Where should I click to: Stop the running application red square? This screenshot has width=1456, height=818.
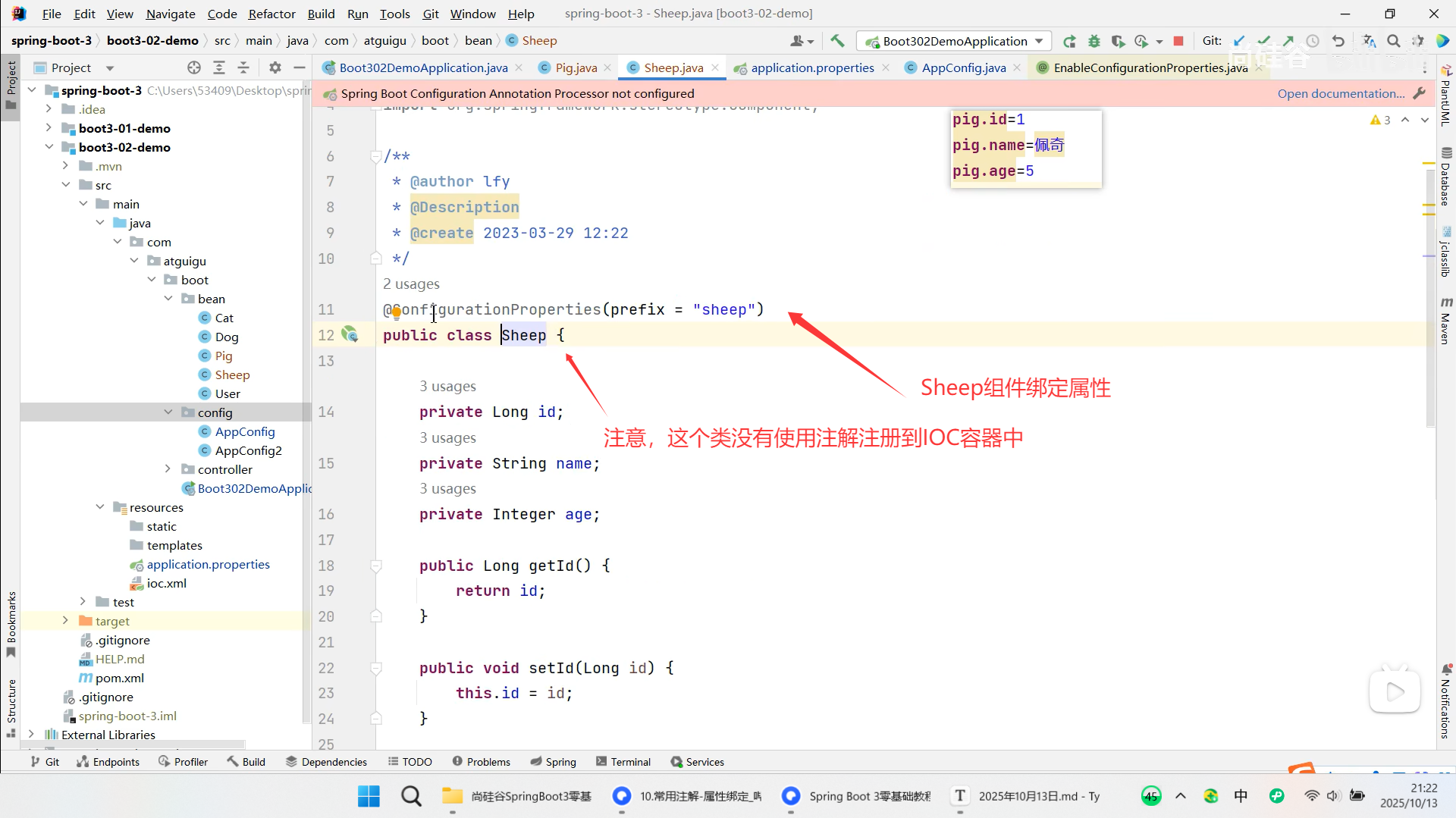tap(1178, 41)
